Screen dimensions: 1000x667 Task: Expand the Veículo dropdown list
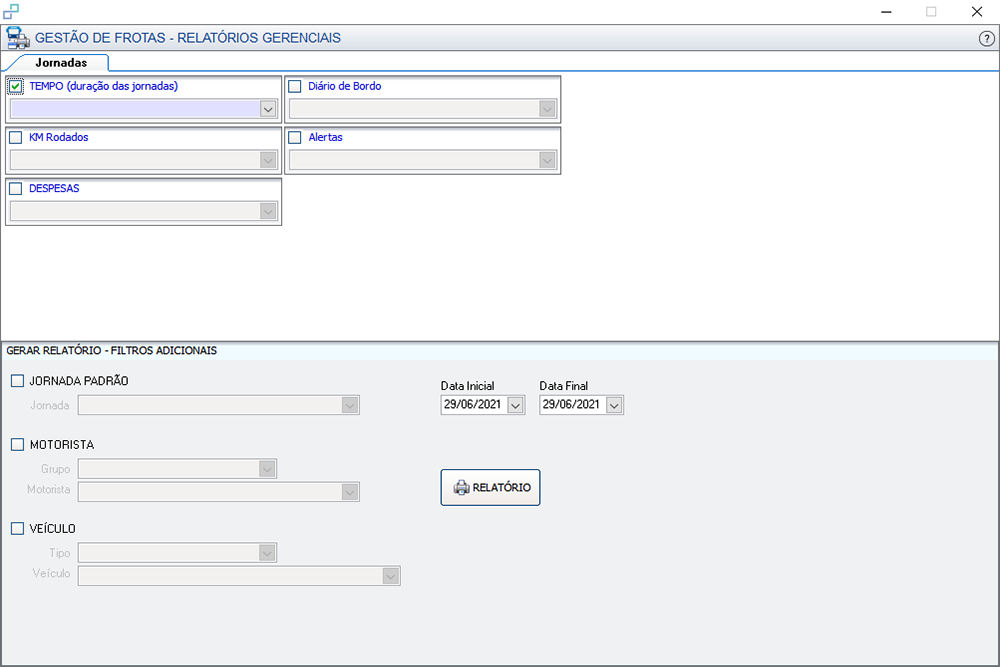tap(391, 576)
